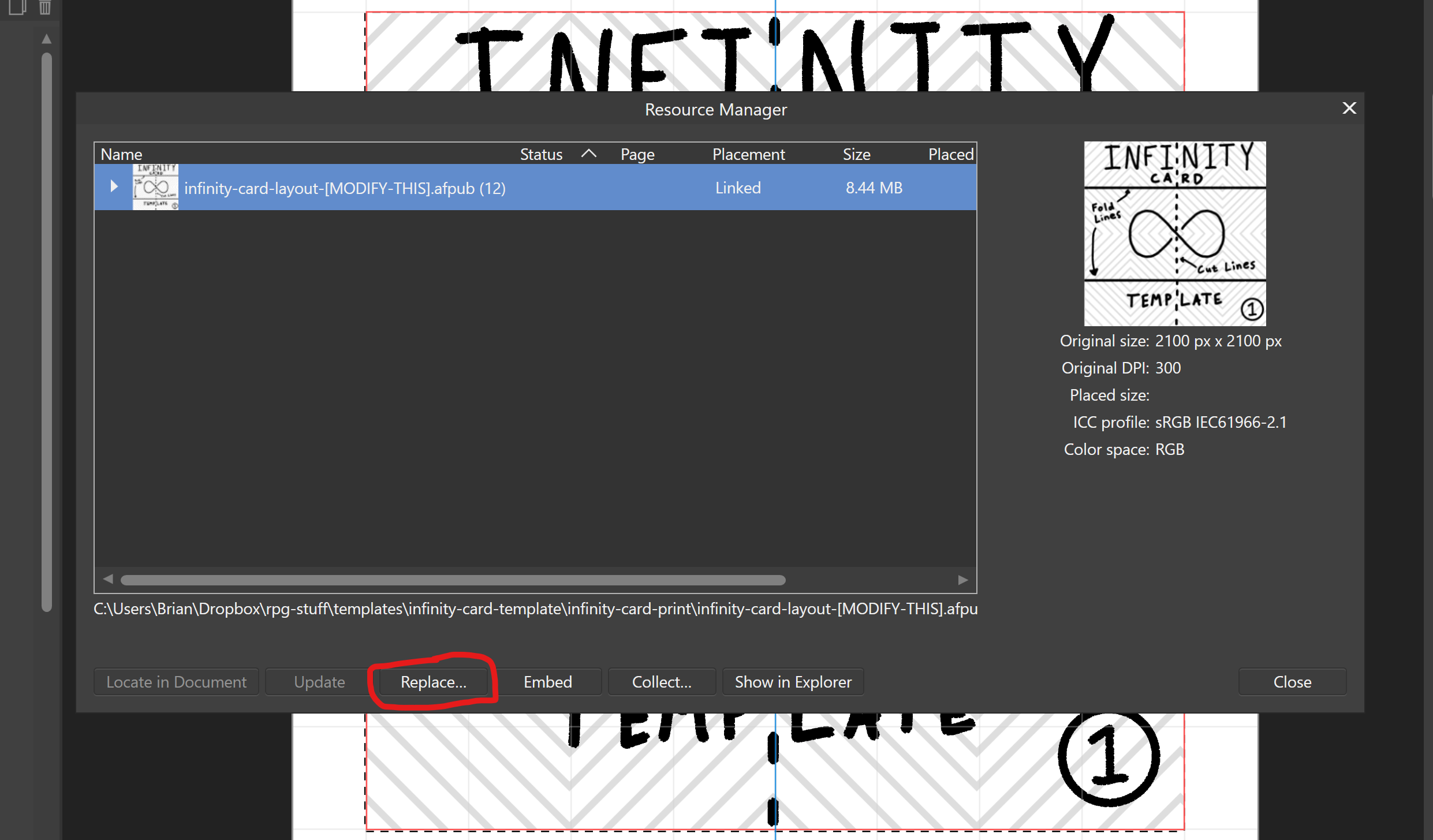Click the Placed column header
Screen dimensions: 1433x840
point(950,154)
